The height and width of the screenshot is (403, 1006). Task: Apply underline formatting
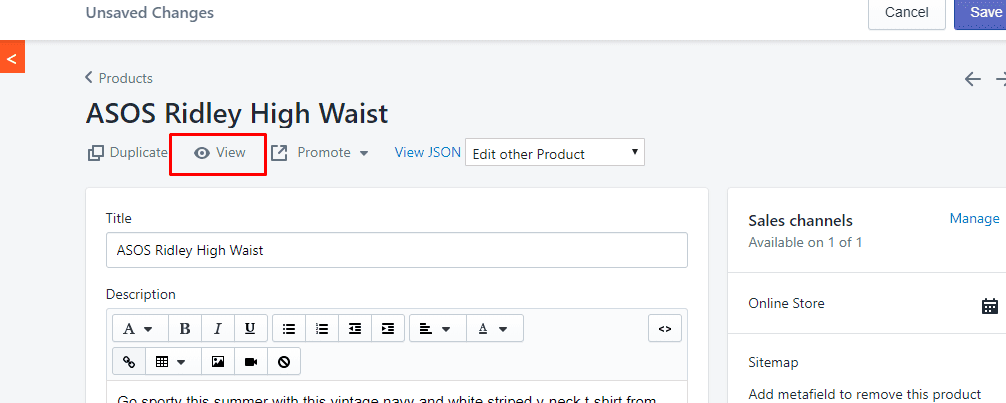tap(250, 329)
